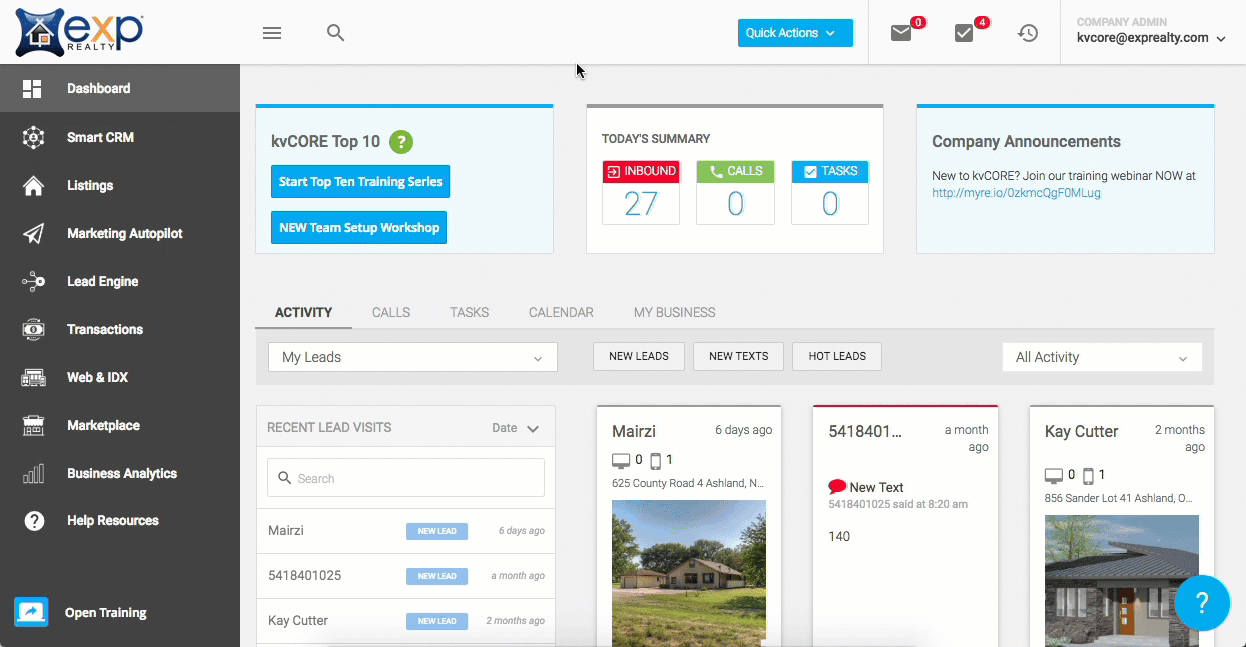Click the Help Resources question icon
This screenshot has width=1246, height=647.
point(34,521)
